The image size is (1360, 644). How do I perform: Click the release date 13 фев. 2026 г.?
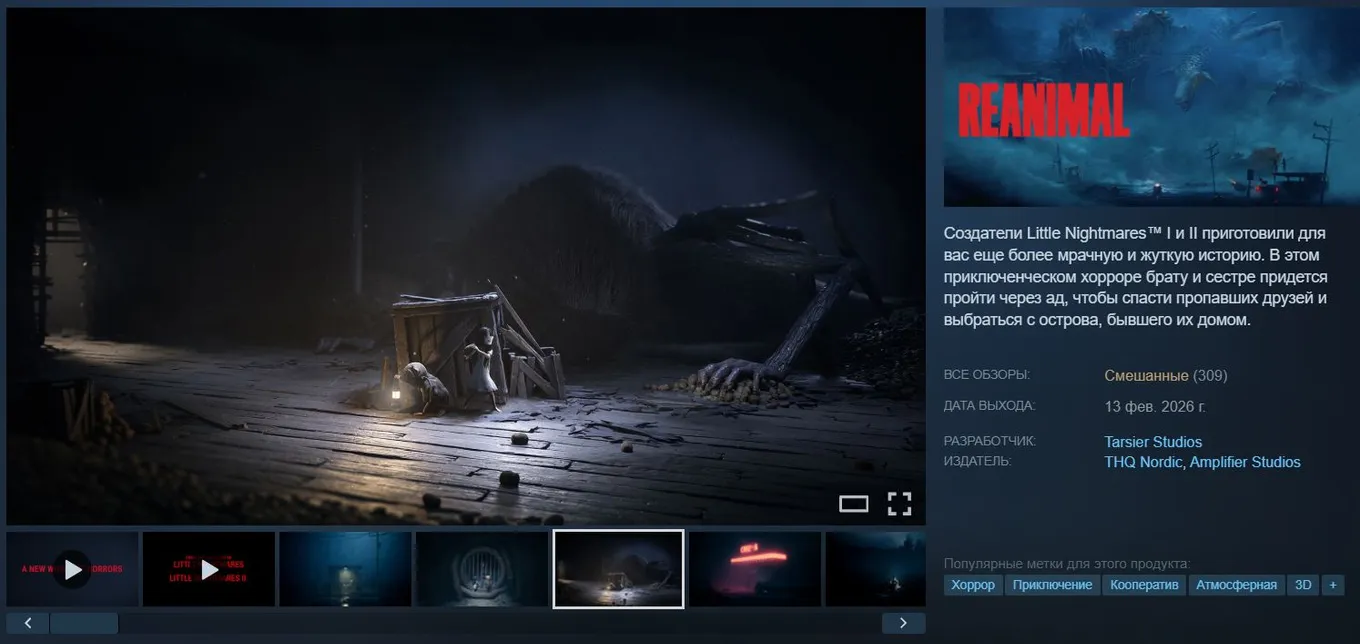tap(1155, 407)
